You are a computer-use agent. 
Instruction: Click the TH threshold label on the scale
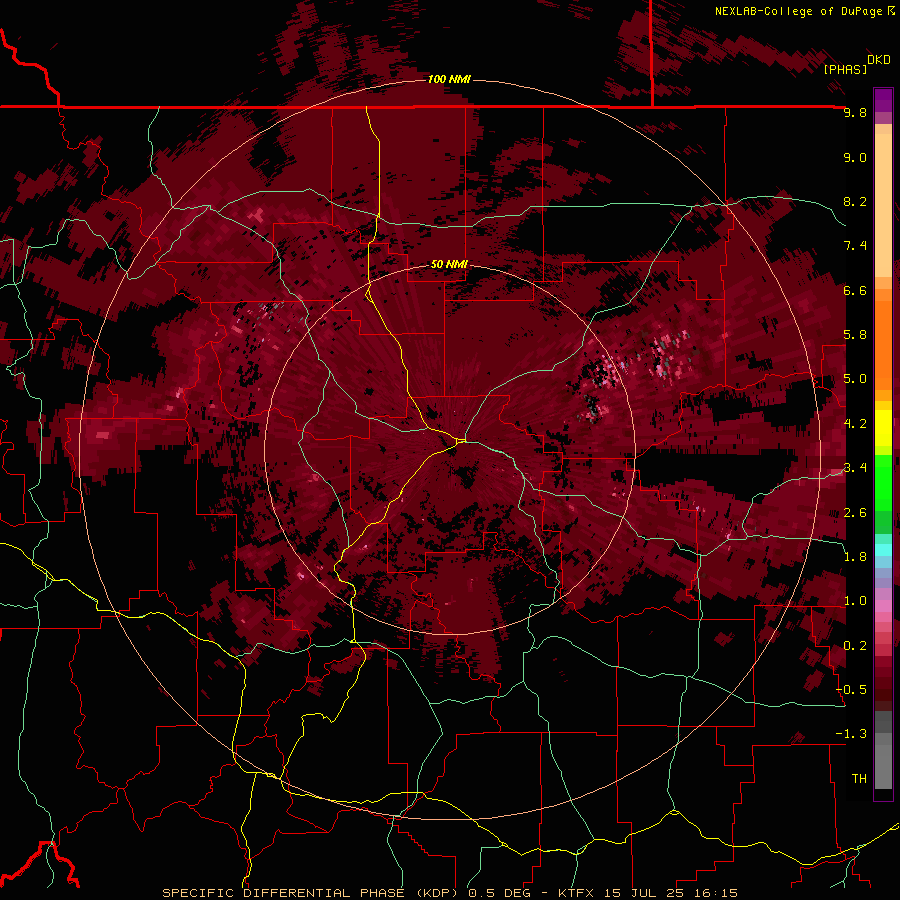click(859, 779)
